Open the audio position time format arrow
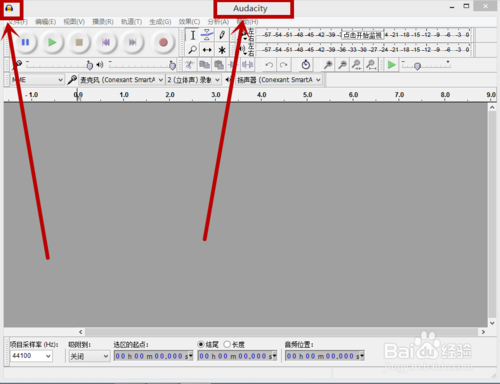This screenshot has width=500, height=384. (362, 356)
